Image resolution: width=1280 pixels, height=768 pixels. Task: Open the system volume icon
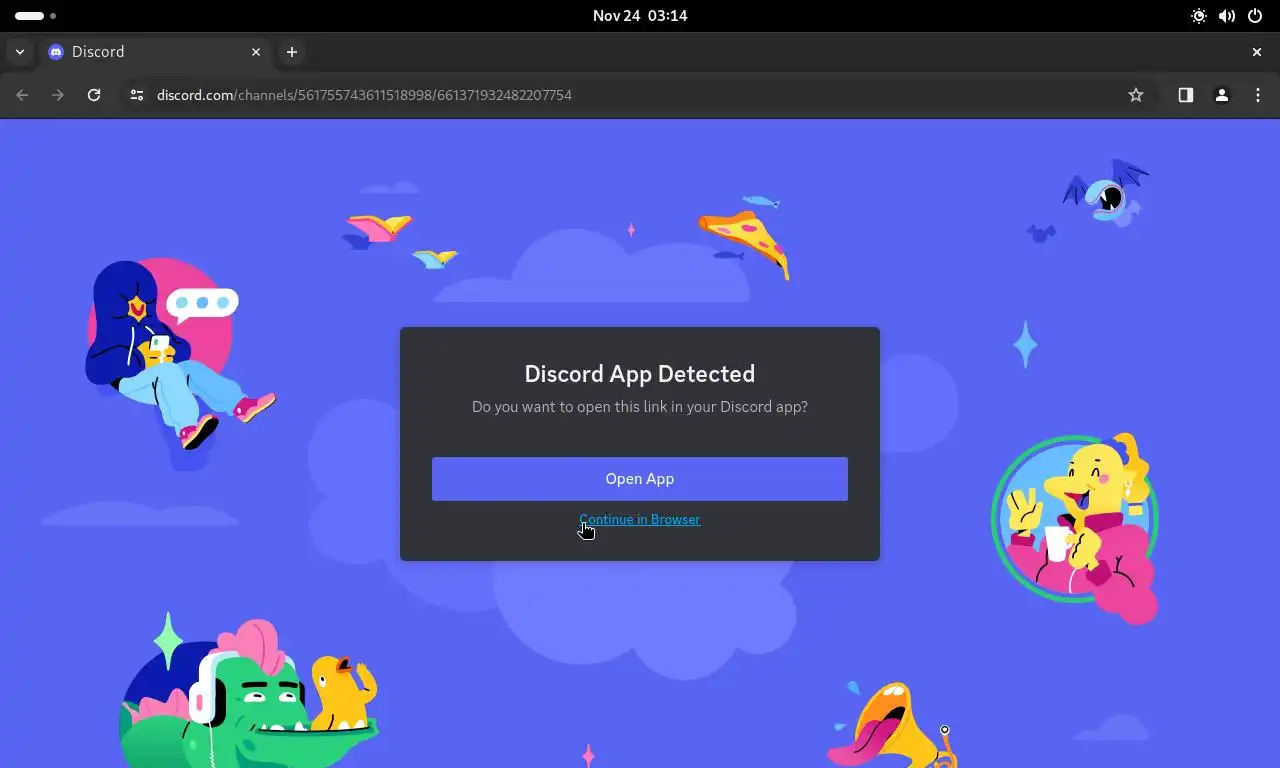point(1227,15)
